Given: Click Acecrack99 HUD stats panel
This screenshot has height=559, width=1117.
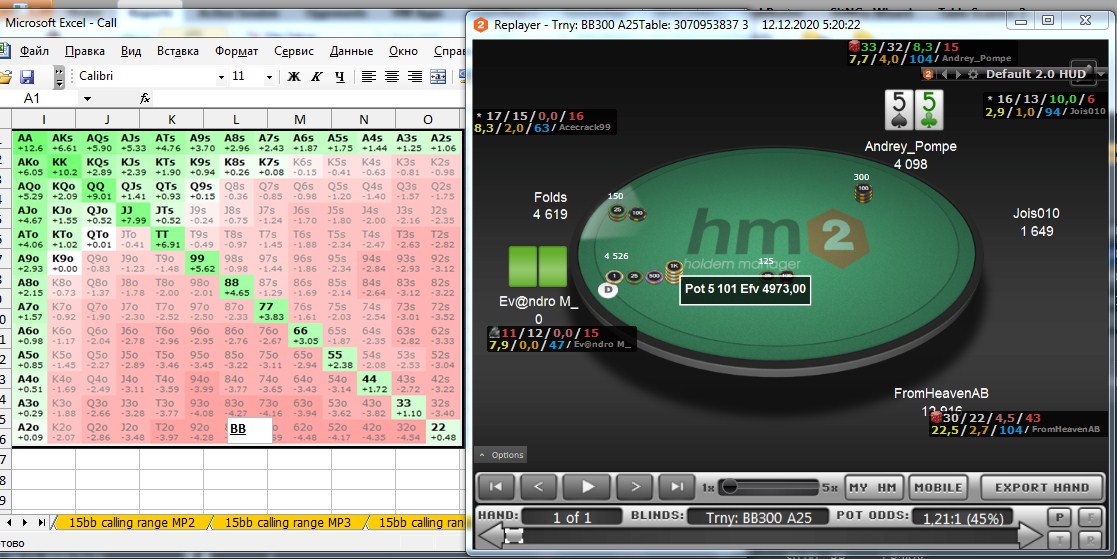Looking at the screenshot, I should [545, 122].
